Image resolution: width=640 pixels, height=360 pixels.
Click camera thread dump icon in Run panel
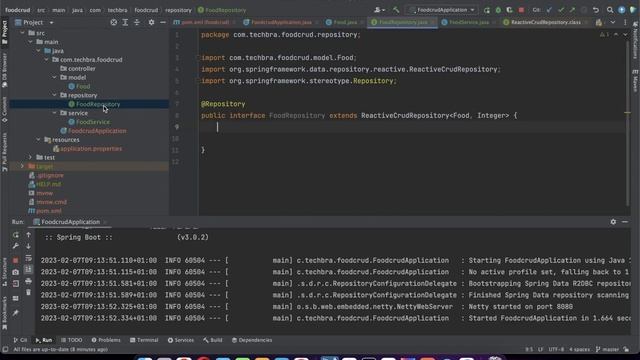pos(16,272)
